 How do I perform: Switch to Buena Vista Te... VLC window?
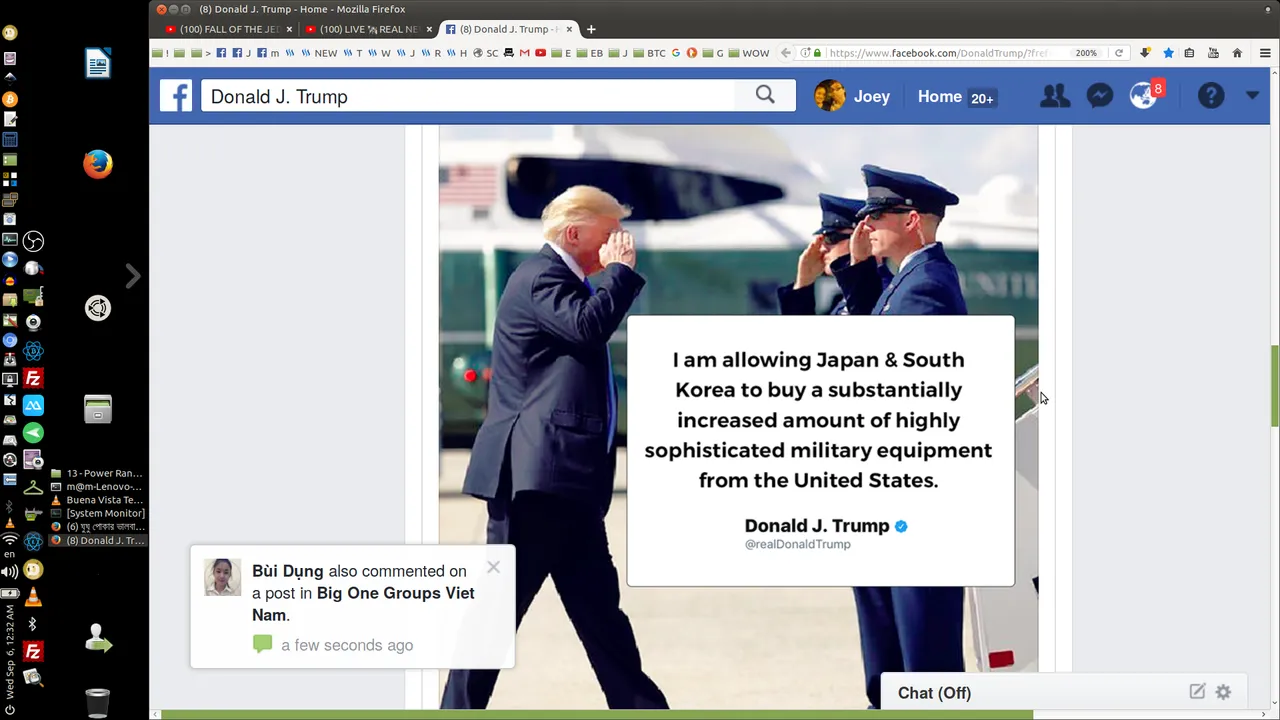[97, 500]
